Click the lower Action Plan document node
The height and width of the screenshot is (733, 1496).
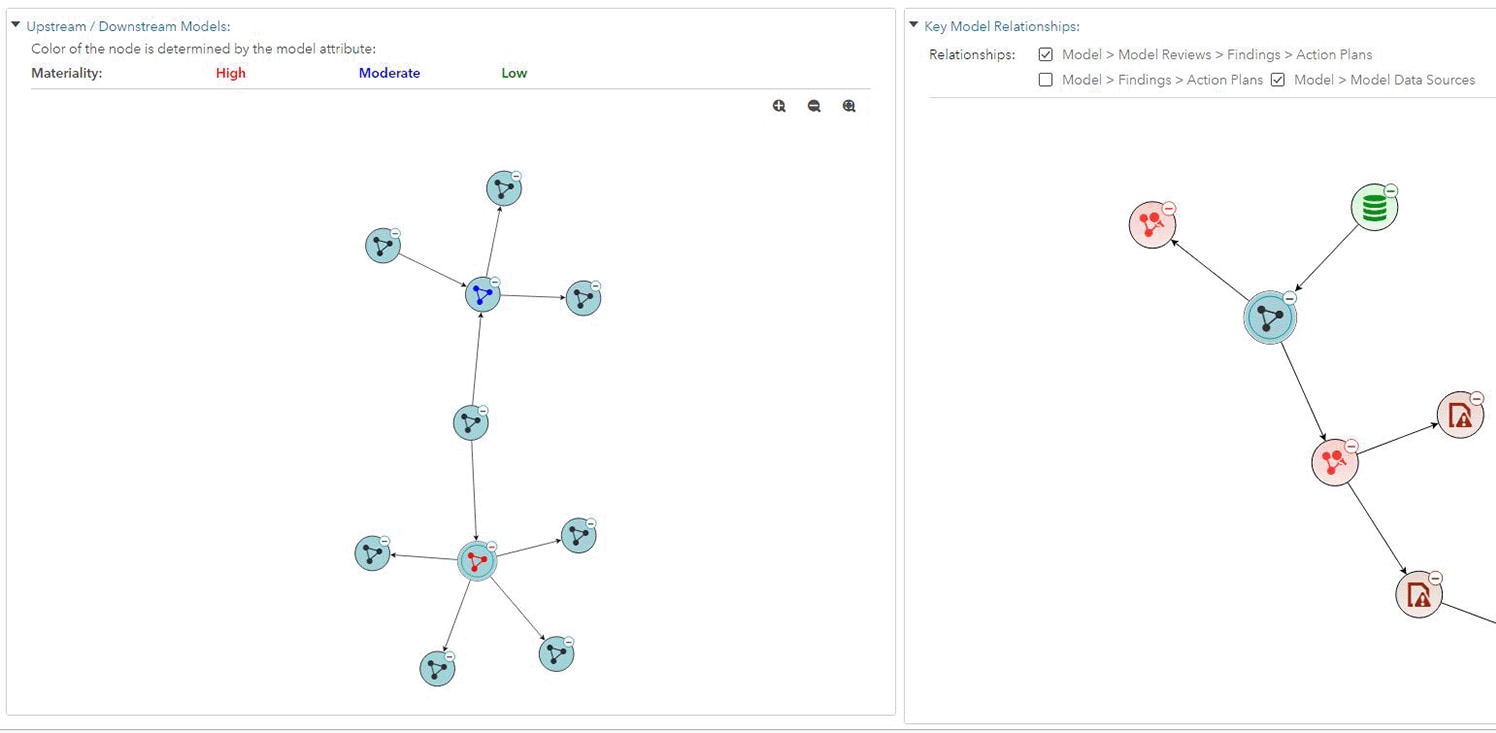(1418, 593)
